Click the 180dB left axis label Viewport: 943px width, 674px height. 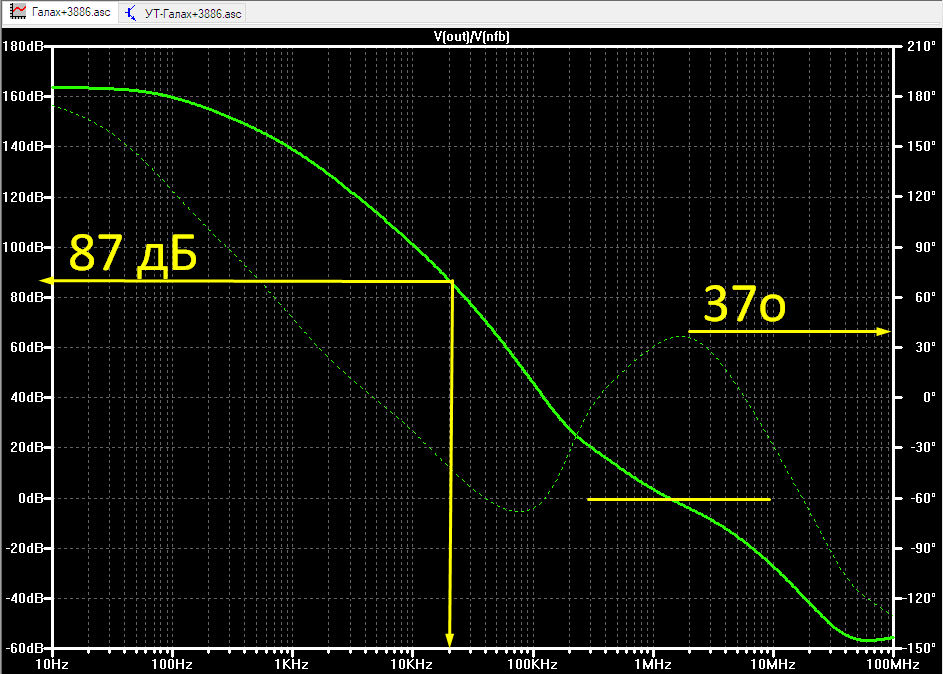[x=22, y=46]
